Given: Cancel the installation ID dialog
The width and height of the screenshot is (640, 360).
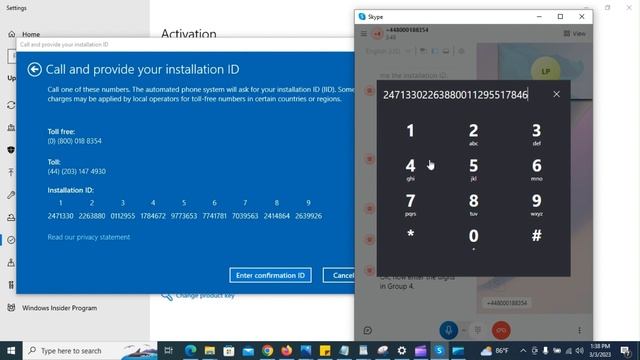Looking at the screenshot, I should tap(339, 275).
